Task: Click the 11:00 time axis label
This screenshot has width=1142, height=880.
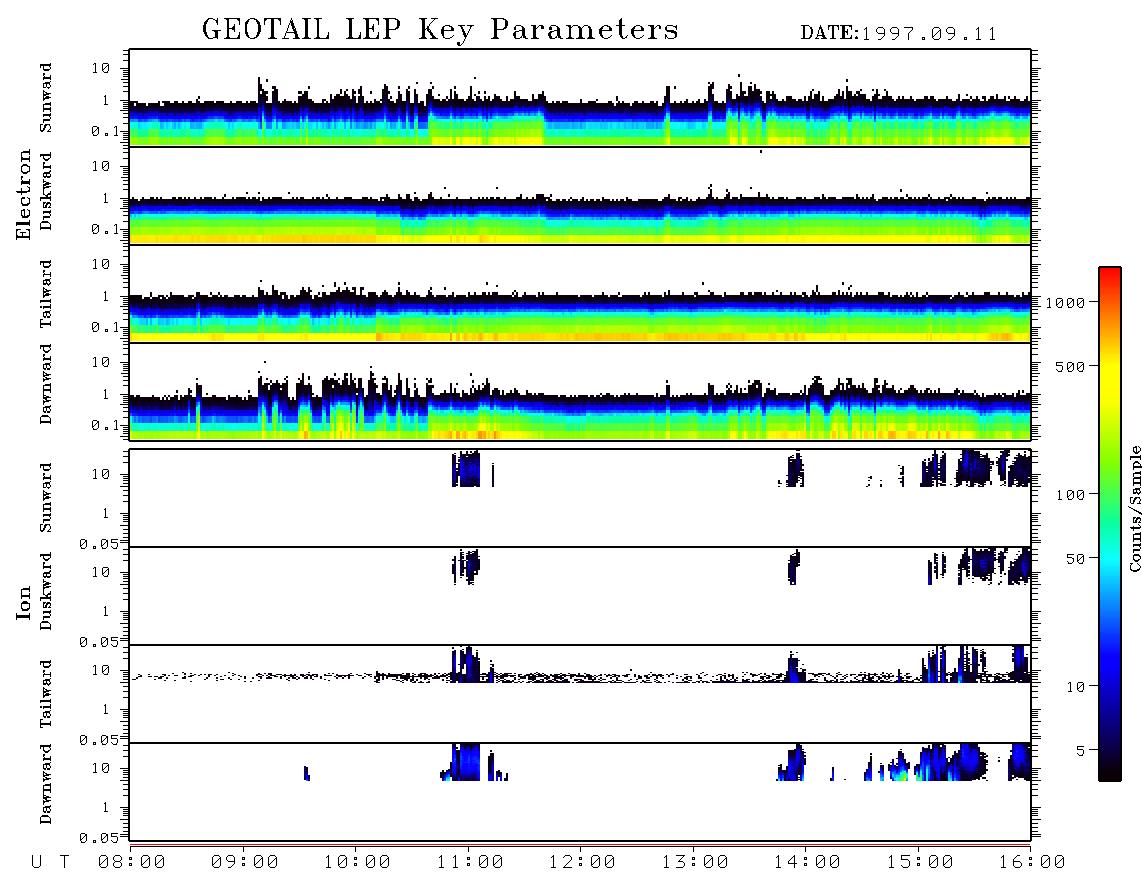Action: (x=470, y=862)
